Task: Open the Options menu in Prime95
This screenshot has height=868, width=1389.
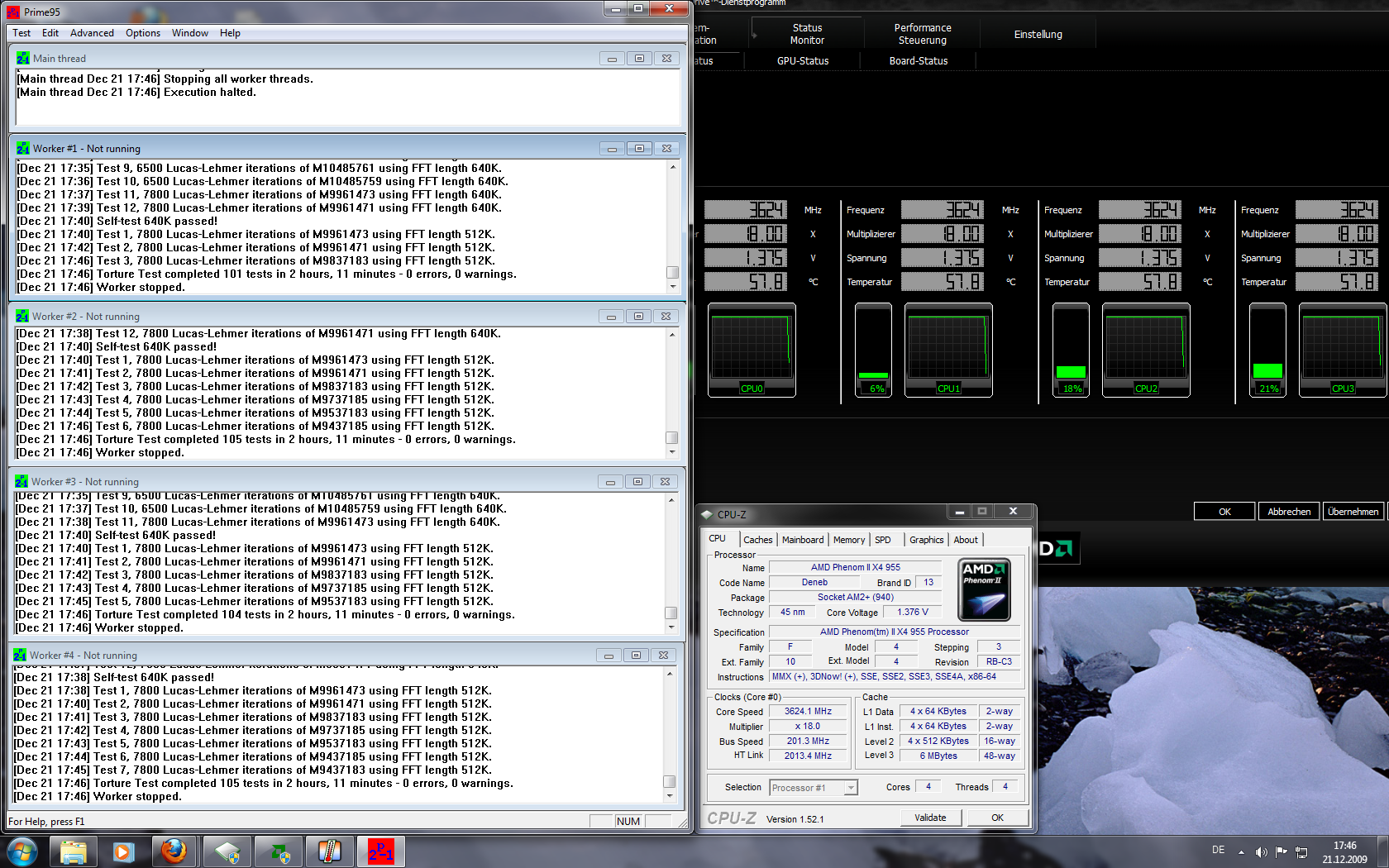Action: click(143, 33)
